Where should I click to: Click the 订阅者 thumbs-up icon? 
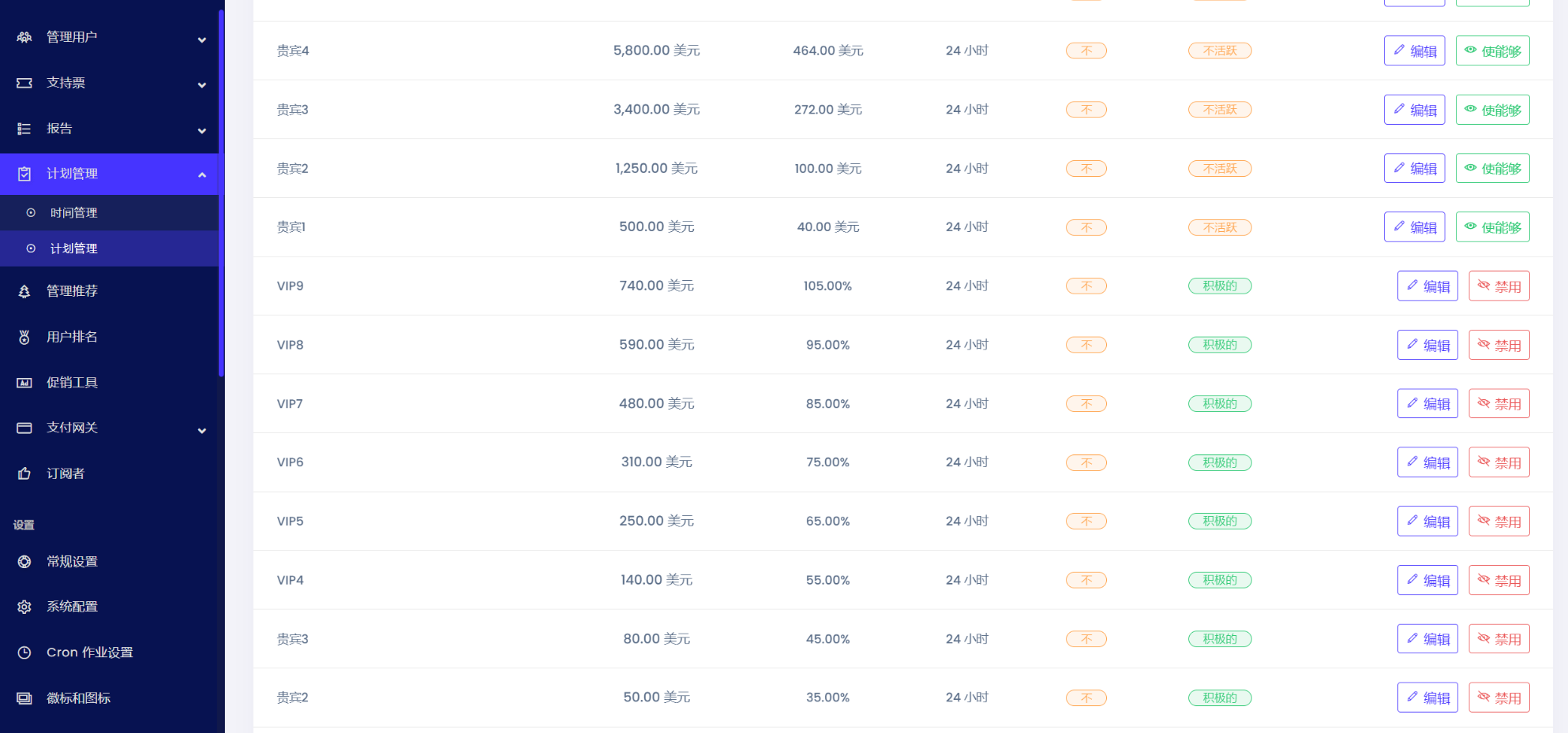[24, 473]
